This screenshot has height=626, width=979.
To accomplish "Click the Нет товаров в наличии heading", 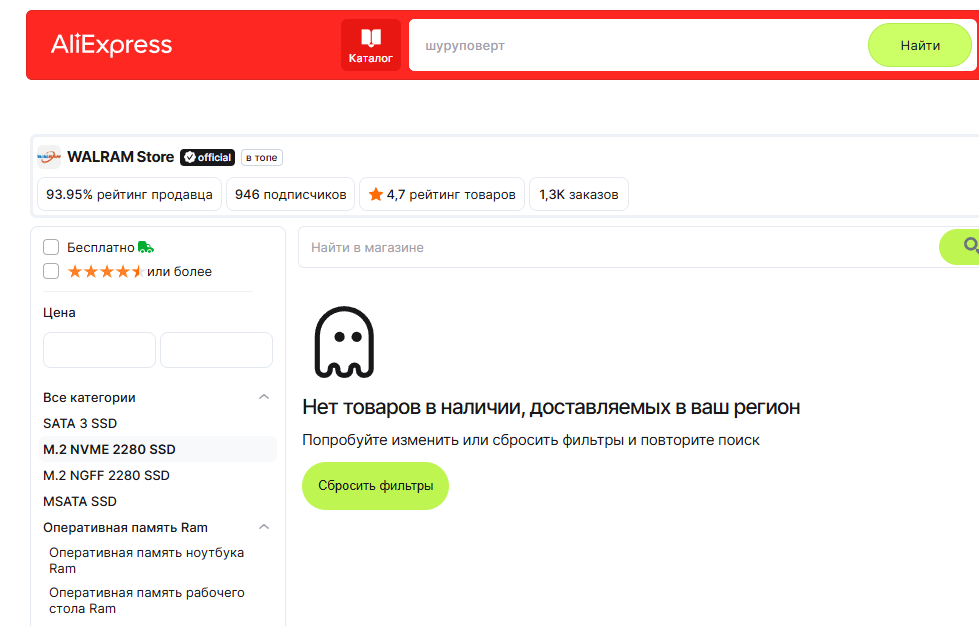I will [x=551, y=407].
